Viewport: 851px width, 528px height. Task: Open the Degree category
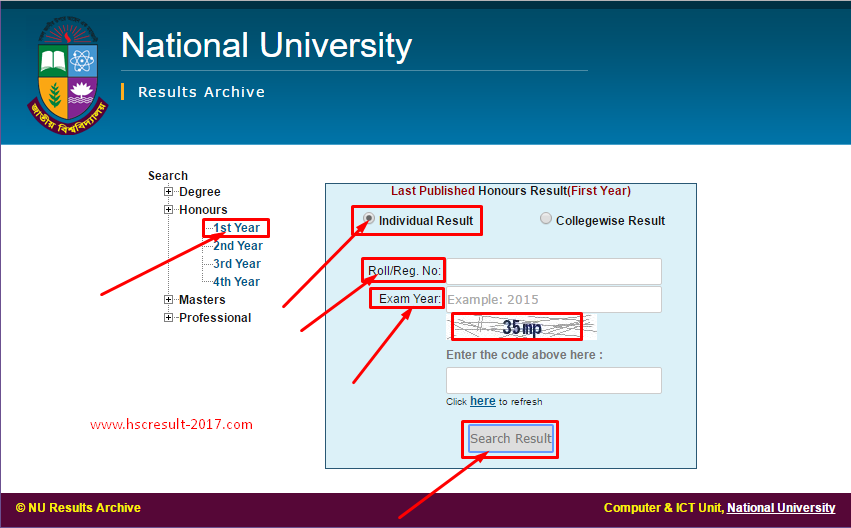(200, 192)
